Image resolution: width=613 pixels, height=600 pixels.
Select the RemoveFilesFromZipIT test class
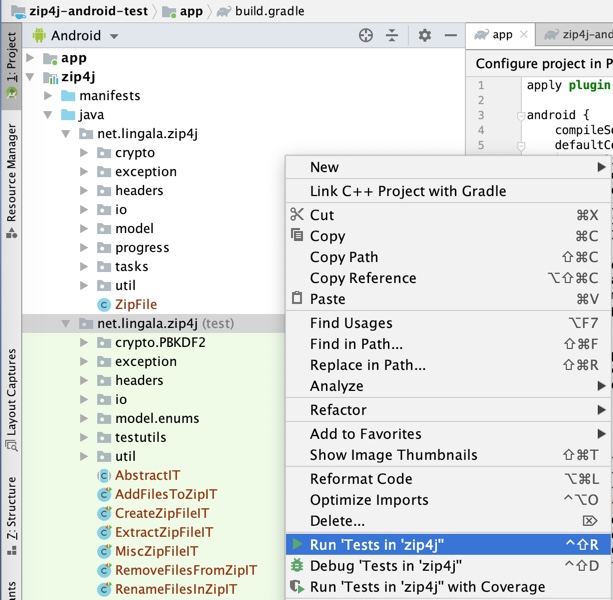(177, 570)
